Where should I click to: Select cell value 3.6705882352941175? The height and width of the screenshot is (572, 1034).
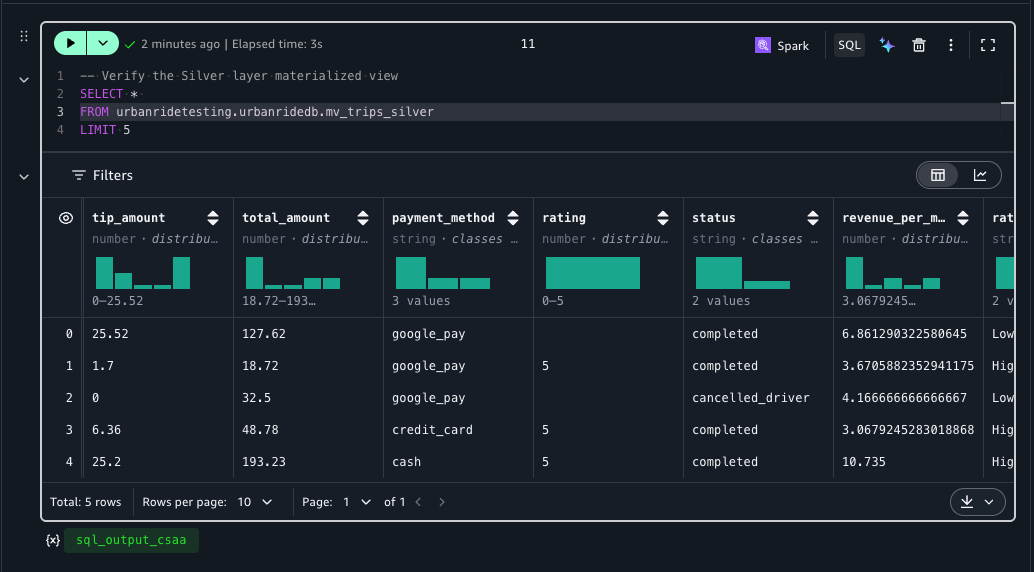coord(908,365)
